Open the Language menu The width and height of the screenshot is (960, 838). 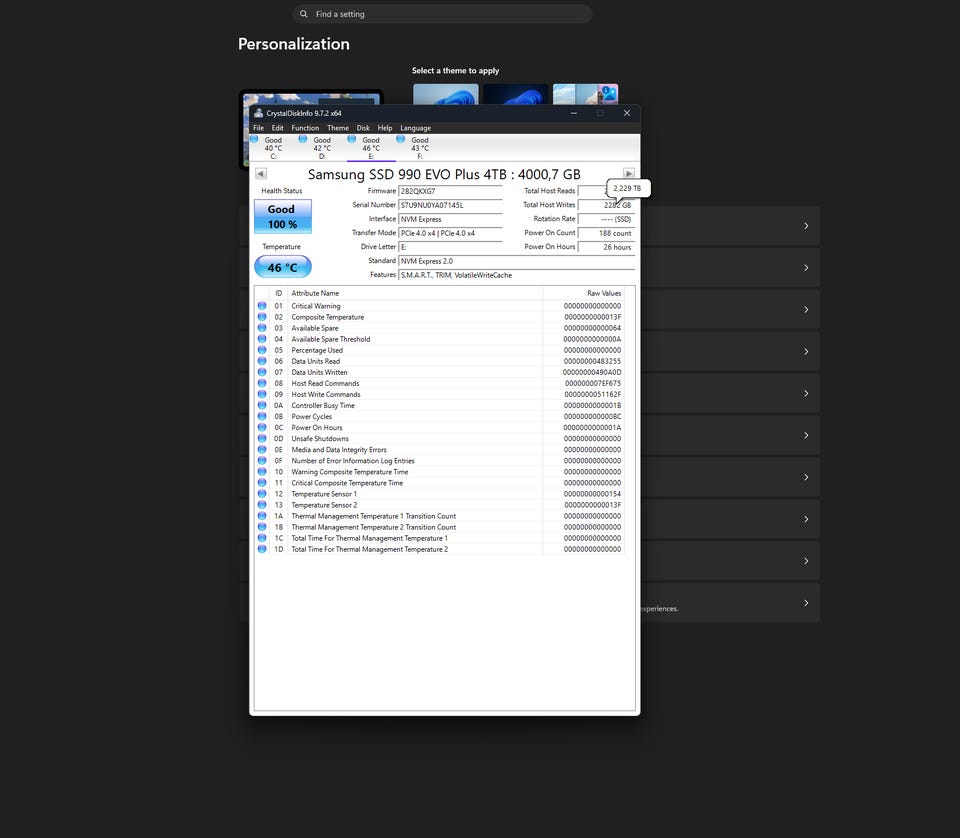[416, 128]
